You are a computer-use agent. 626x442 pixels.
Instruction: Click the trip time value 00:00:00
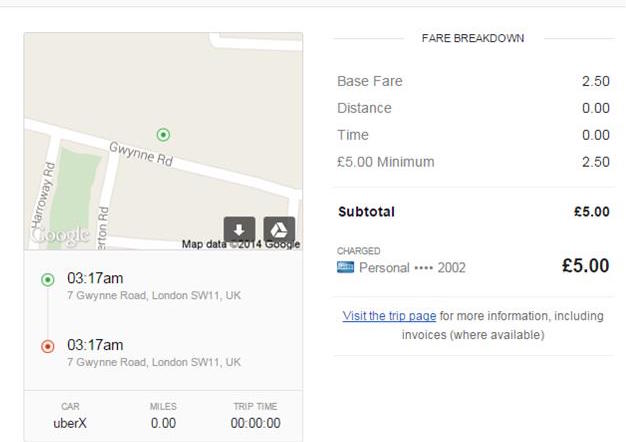point(256,423)
